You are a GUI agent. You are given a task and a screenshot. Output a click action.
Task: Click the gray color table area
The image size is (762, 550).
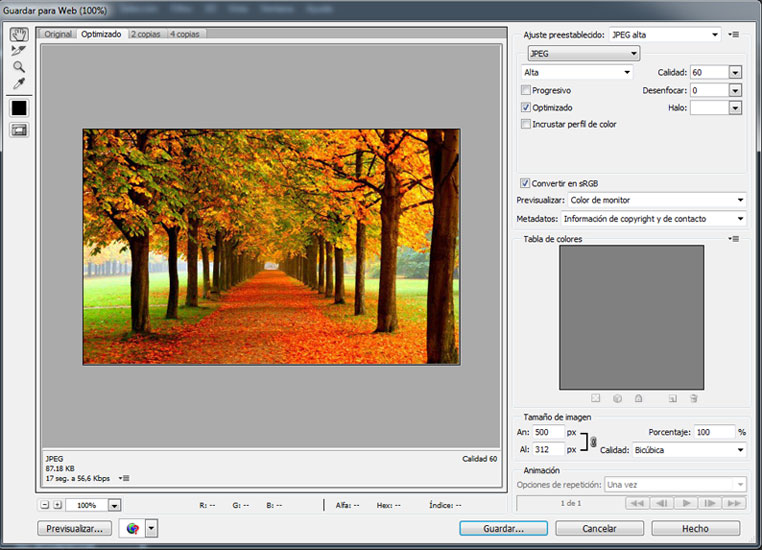pyautogui.click(x=631, y=317)
